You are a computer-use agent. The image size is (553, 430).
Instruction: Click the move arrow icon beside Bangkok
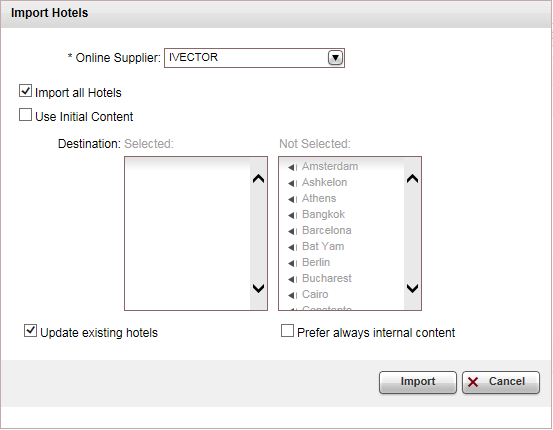tap(292, 215)
